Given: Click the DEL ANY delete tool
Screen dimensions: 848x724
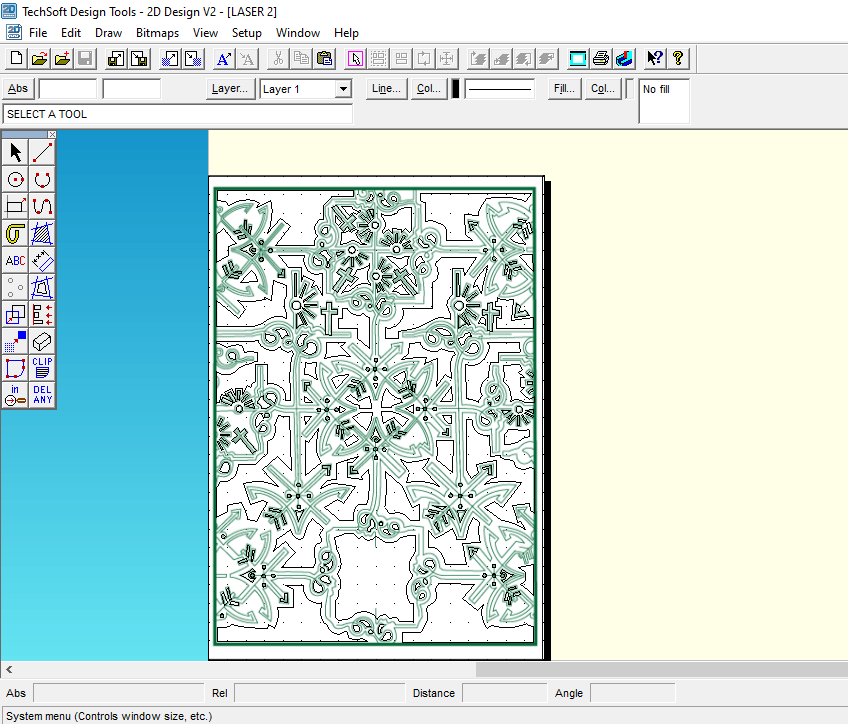Looking at the screenshot, I should point(42,395).
